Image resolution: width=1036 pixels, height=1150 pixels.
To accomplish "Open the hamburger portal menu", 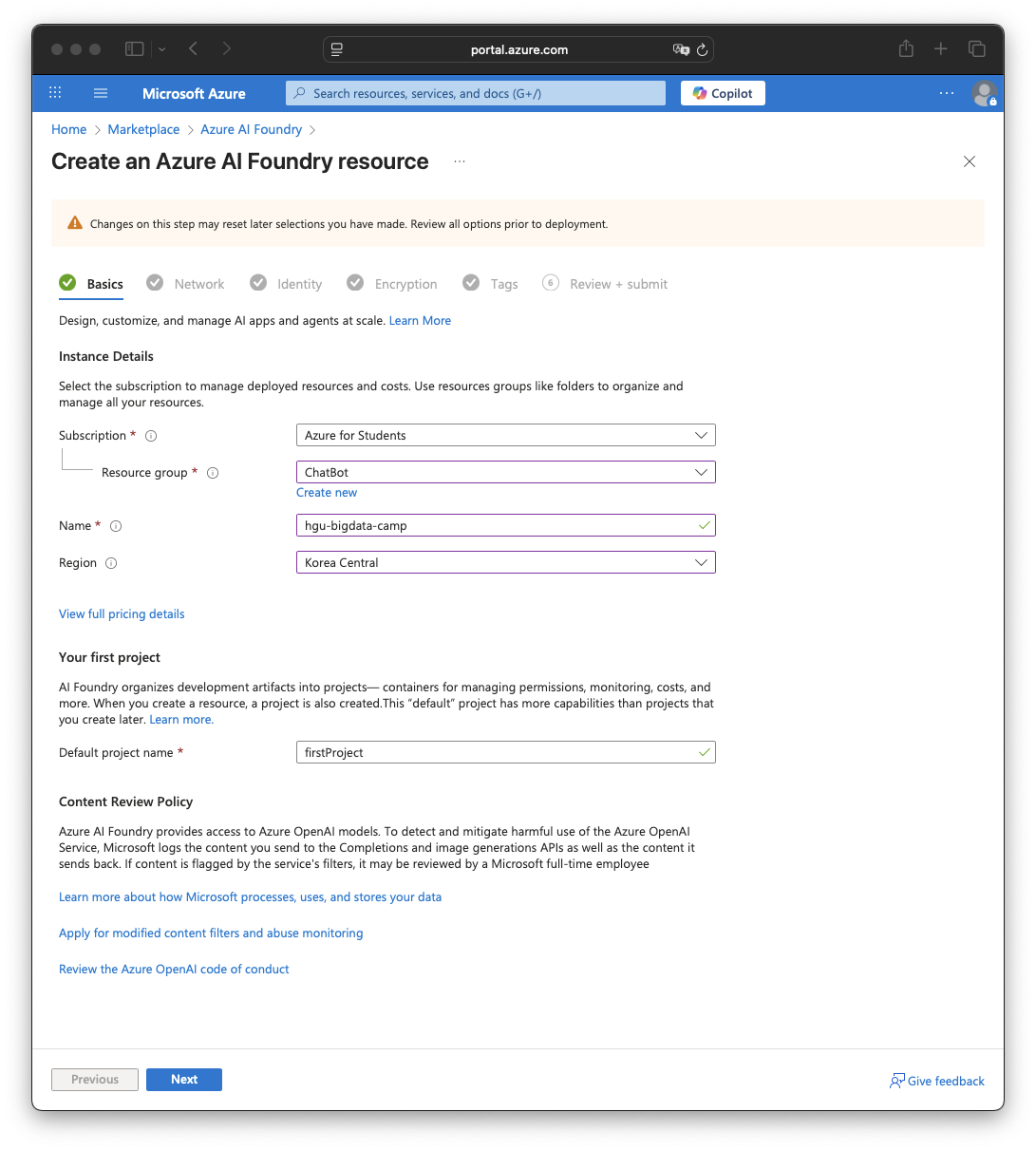I will click(101, 93).
